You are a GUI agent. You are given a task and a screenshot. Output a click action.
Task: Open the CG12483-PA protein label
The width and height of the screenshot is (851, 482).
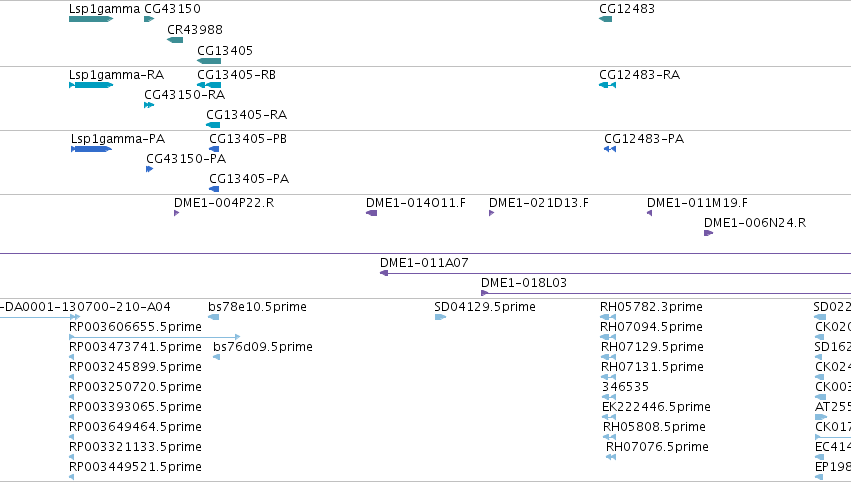pyautogui.click(x=644, y=138)
